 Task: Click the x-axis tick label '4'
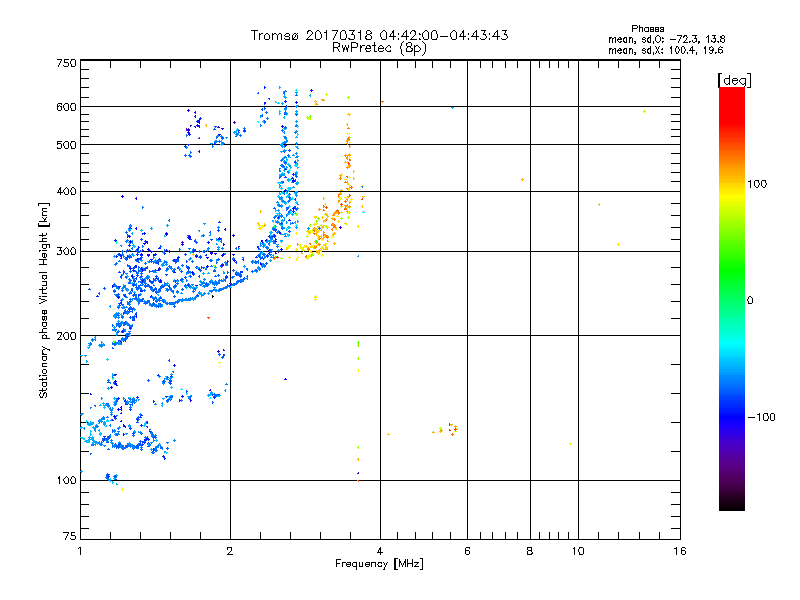coord(380,551)
